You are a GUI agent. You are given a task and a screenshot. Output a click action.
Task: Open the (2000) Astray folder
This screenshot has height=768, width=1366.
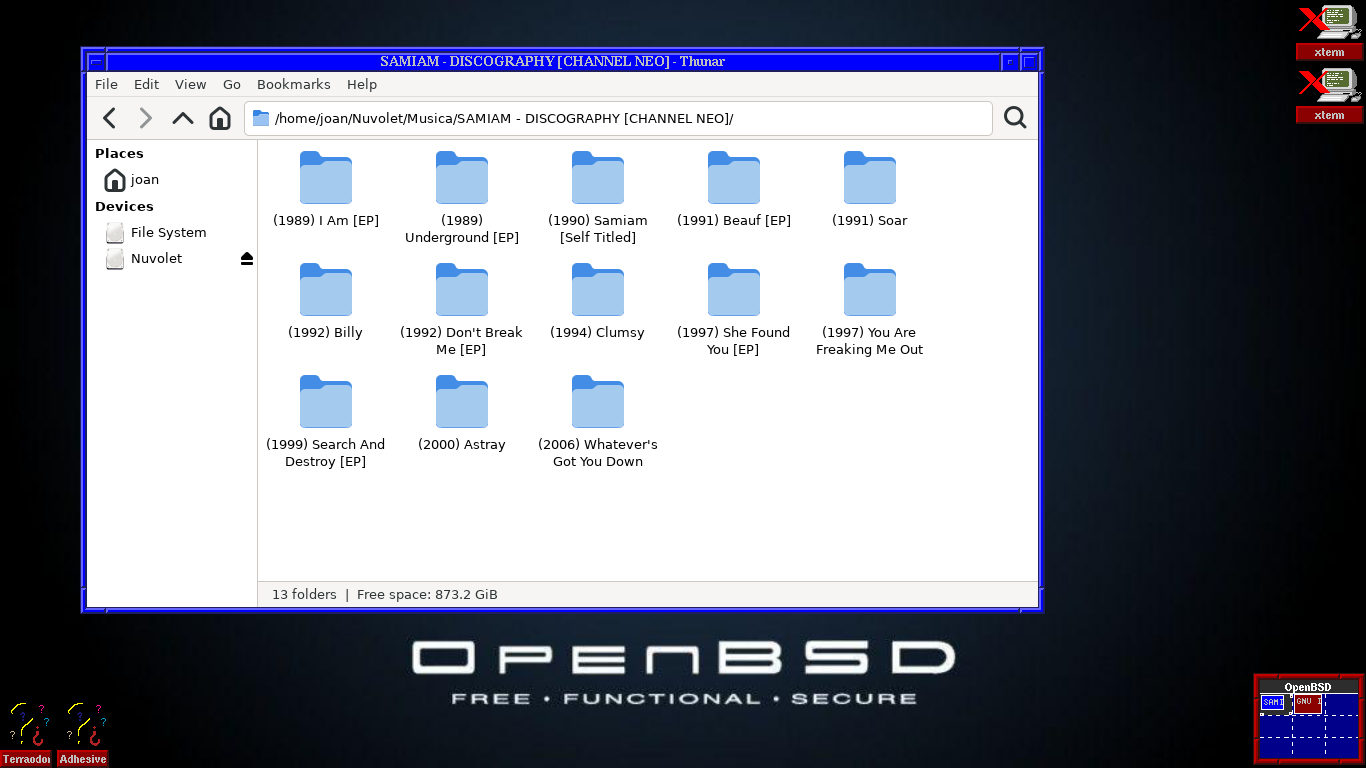[461, 402]
